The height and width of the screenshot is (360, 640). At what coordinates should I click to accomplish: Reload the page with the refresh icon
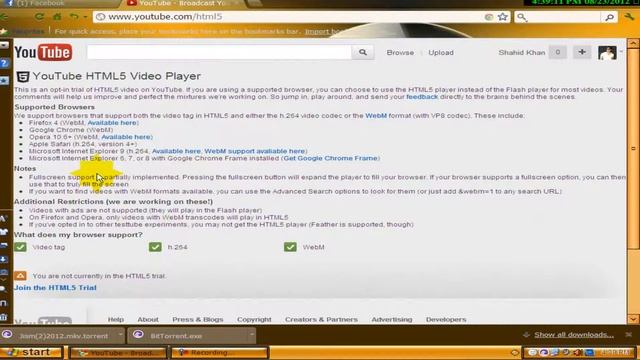coord(39,17)
